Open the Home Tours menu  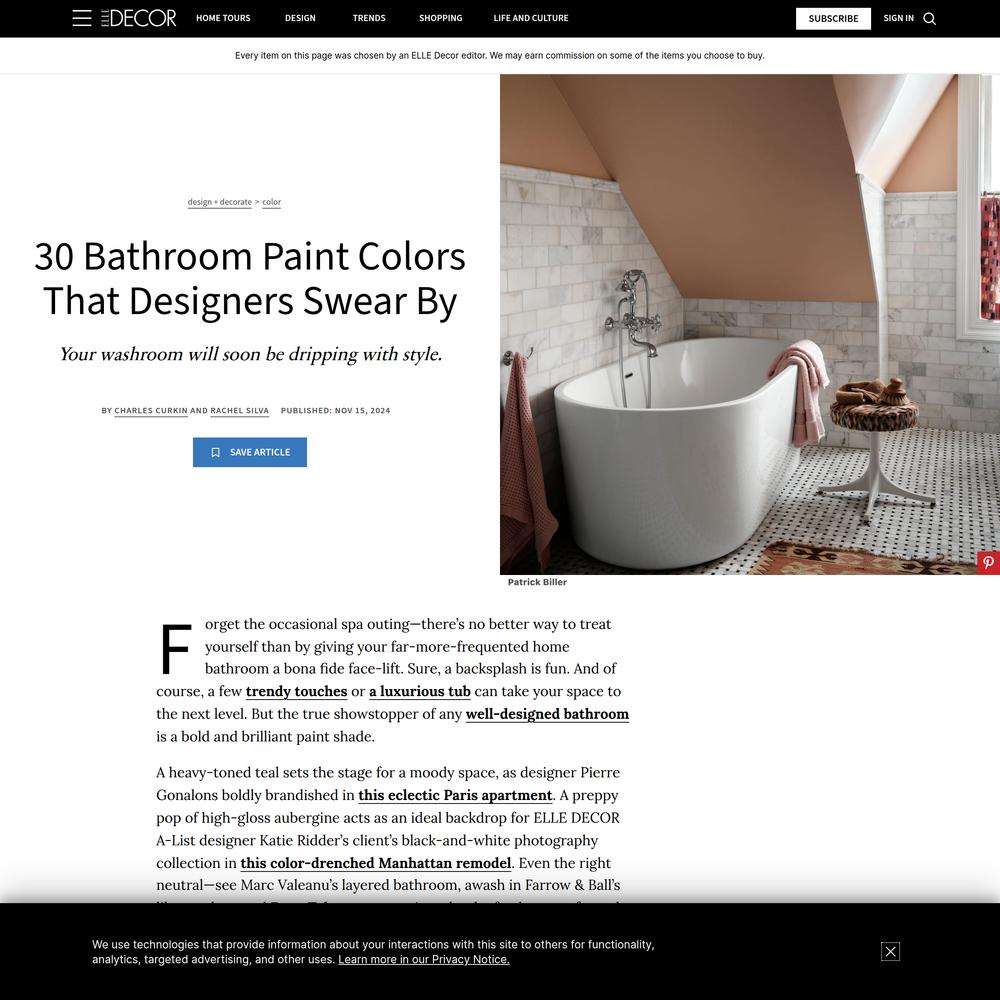coord(223,18)
